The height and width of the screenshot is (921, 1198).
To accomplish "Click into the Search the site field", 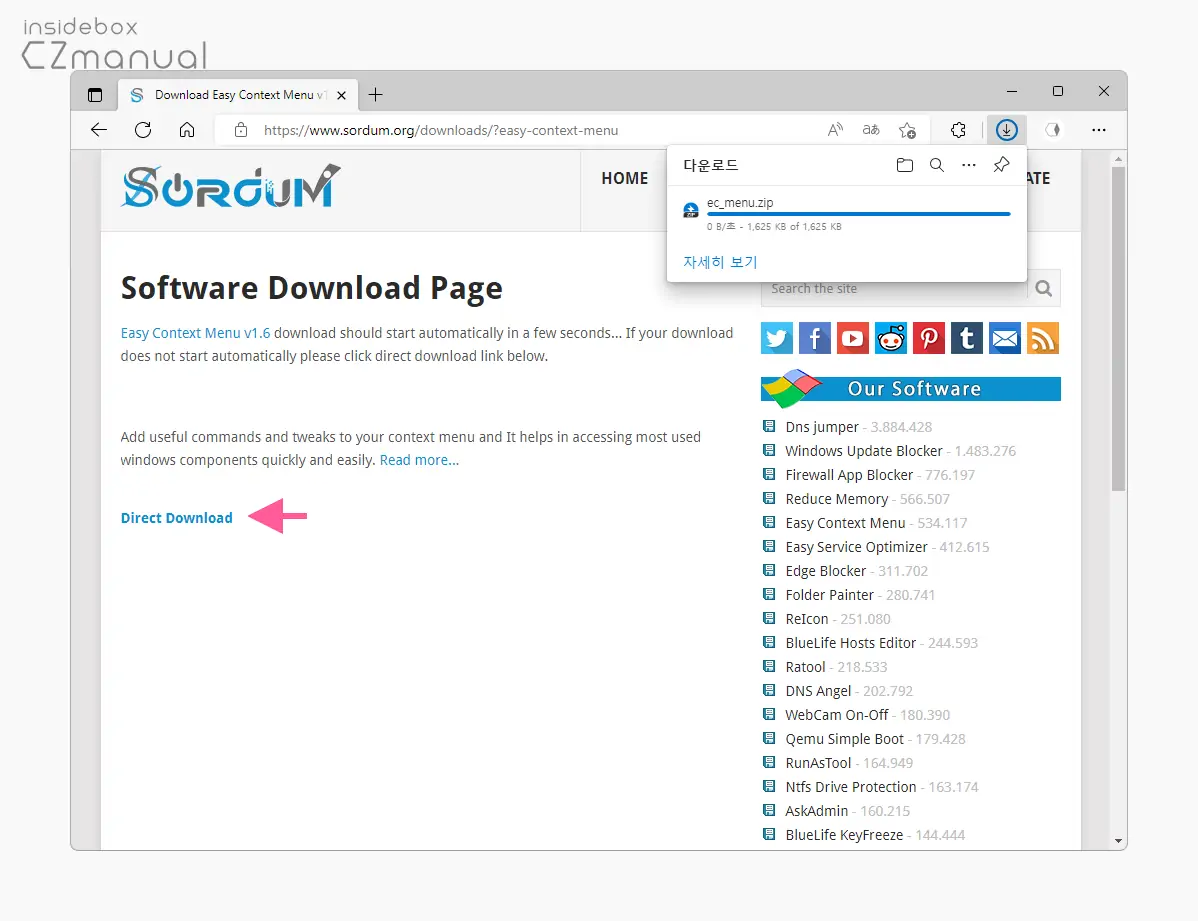I will [x=894, y=289].
